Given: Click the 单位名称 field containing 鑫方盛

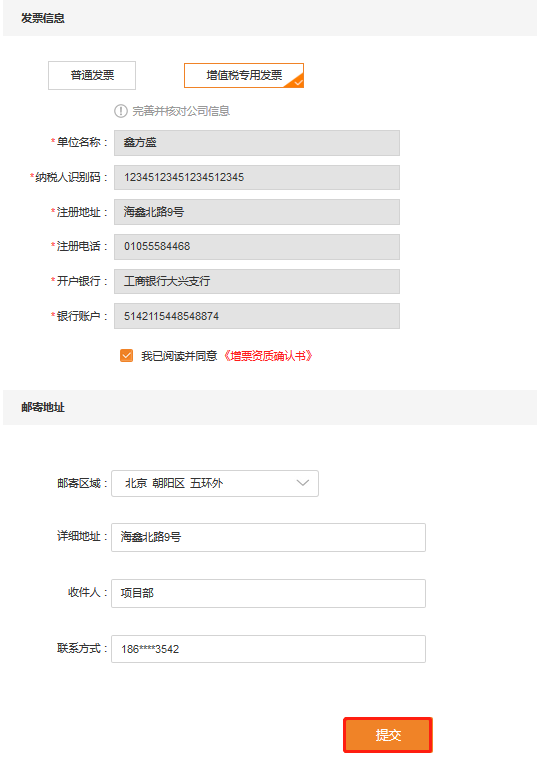Looking at the screenshot, I should point(257,143).
